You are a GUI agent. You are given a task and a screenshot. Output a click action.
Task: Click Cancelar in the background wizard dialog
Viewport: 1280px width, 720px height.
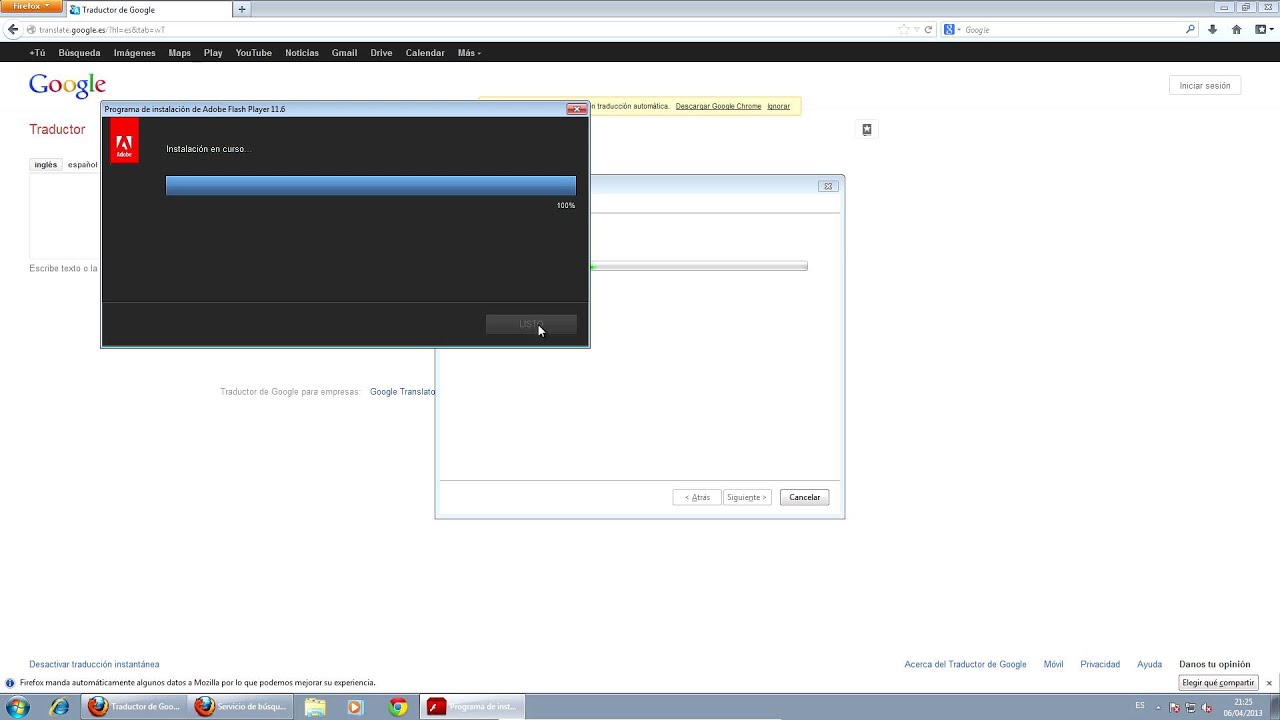804,497
